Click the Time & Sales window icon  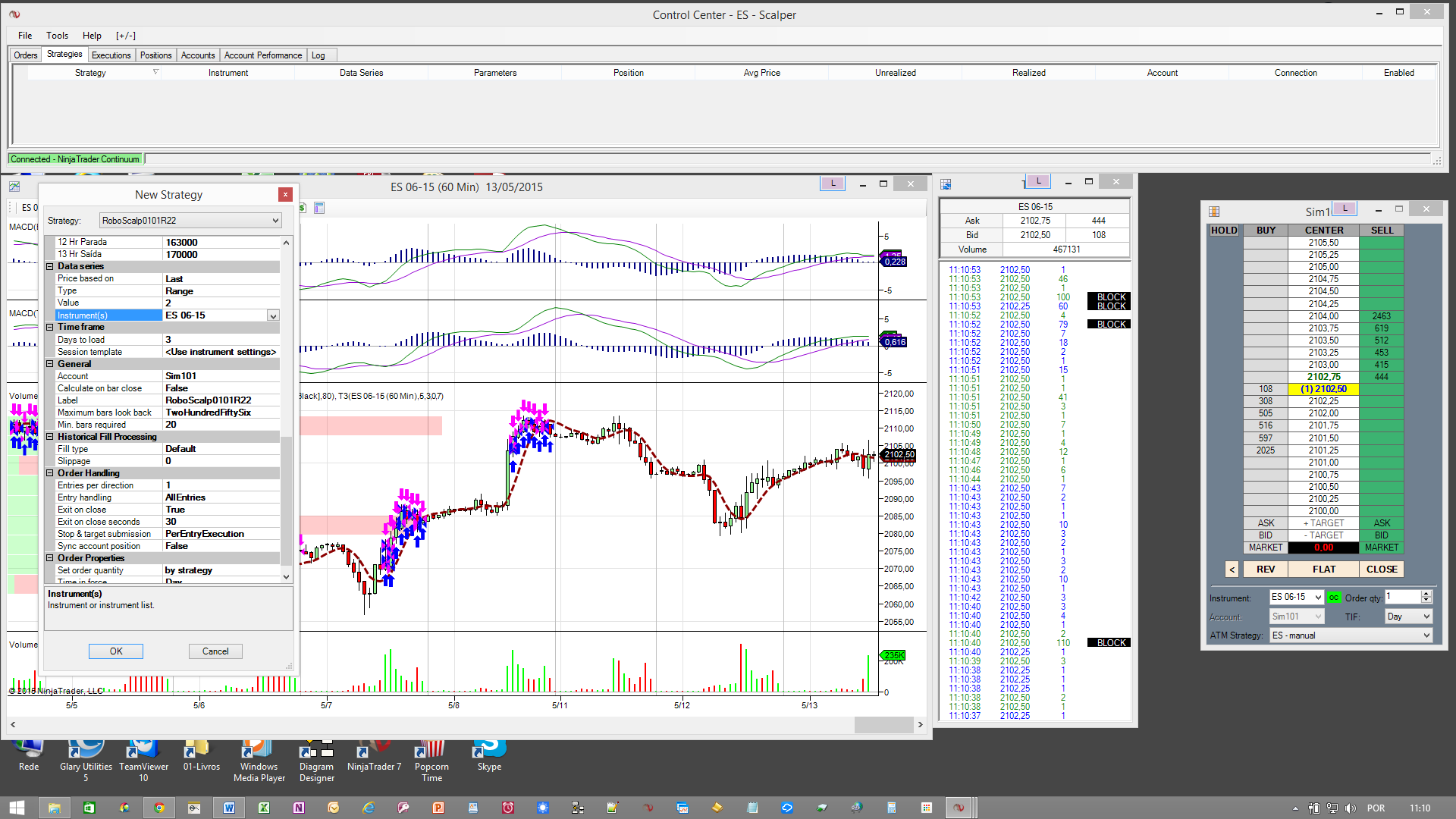coord(946,184)
